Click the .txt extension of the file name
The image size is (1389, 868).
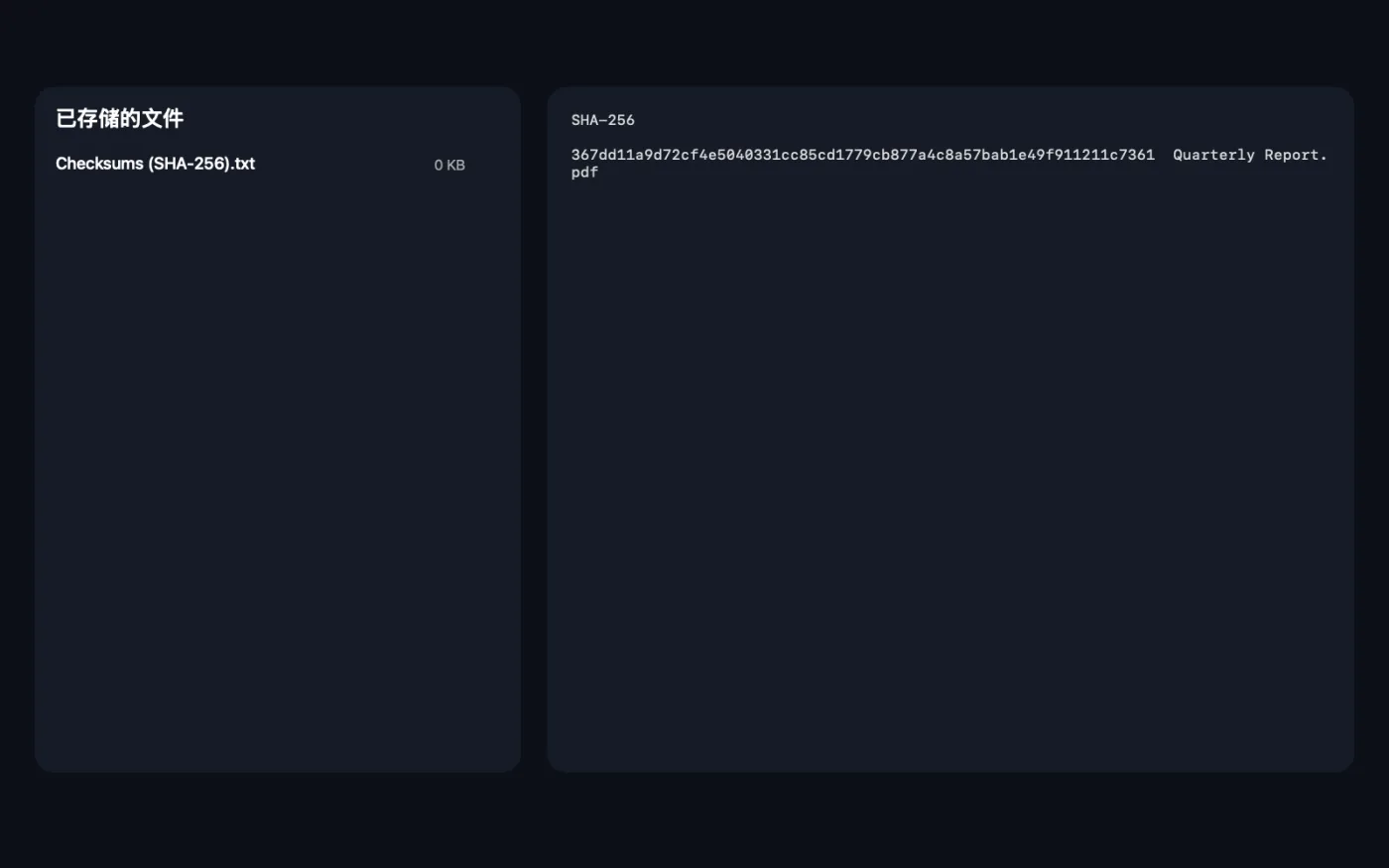click(244, 164)
